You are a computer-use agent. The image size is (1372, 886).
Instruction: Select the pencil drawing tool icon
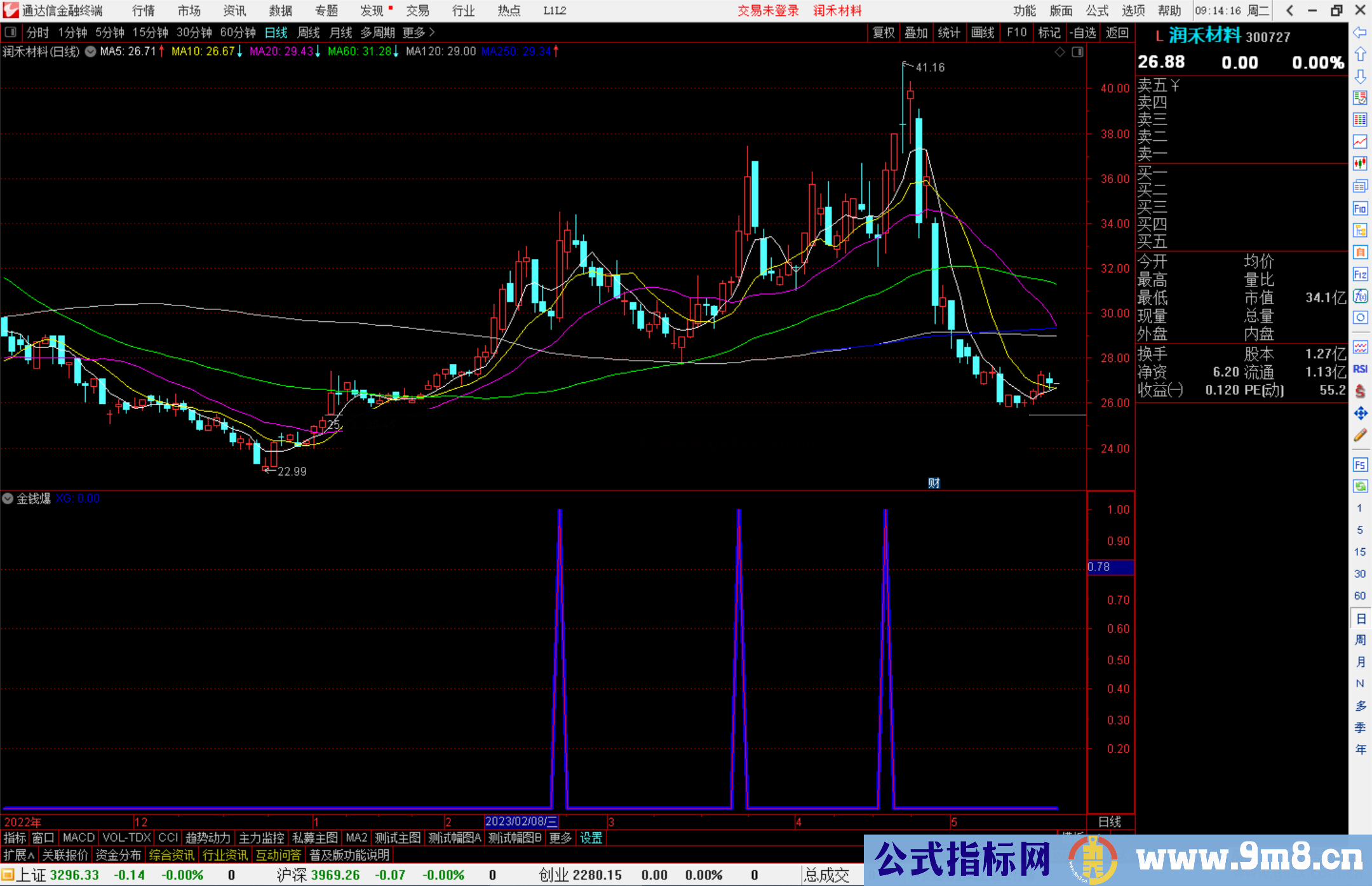1360,435
